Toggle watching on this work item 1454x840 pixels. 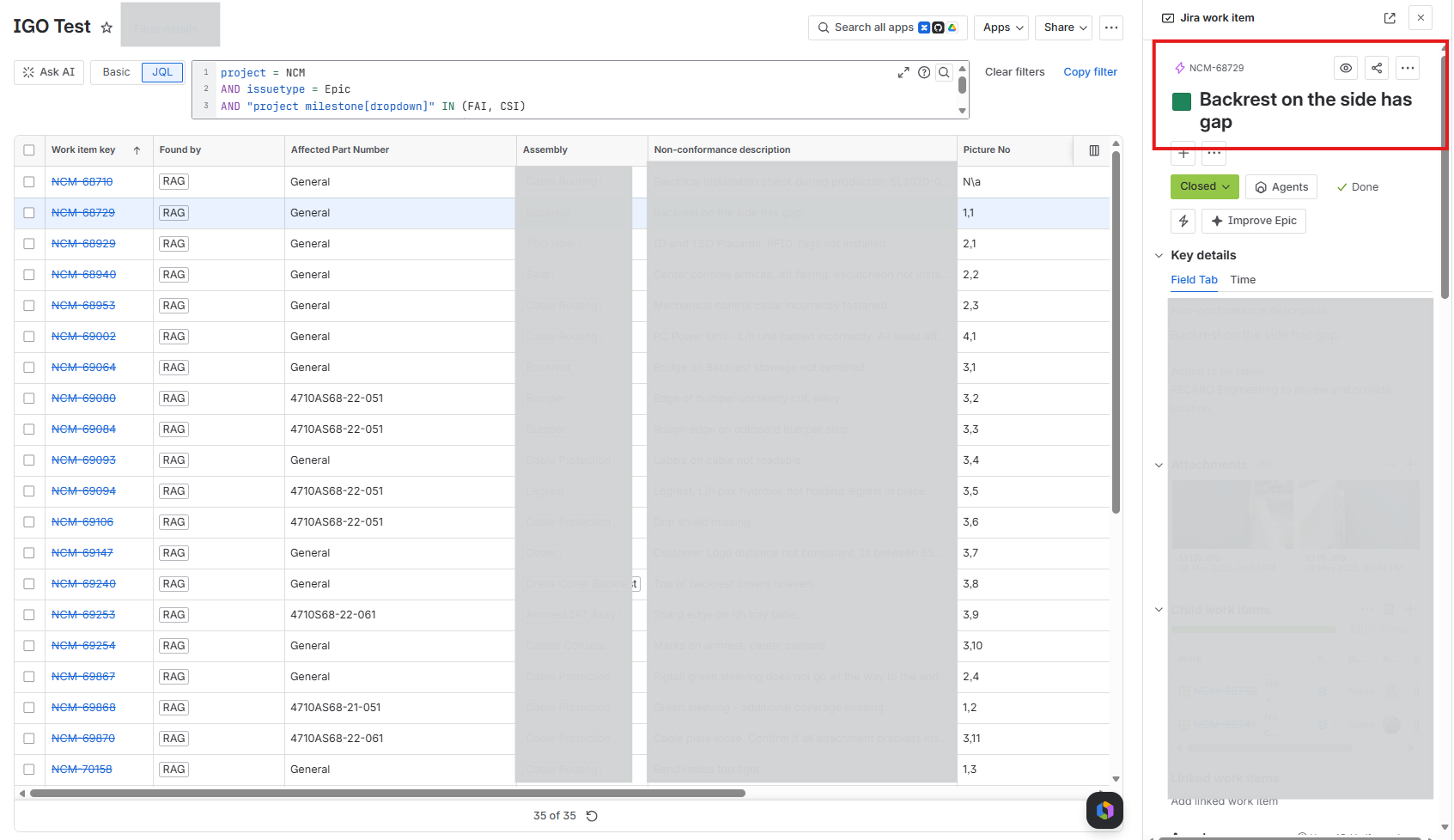click(x=1346, y=68)
